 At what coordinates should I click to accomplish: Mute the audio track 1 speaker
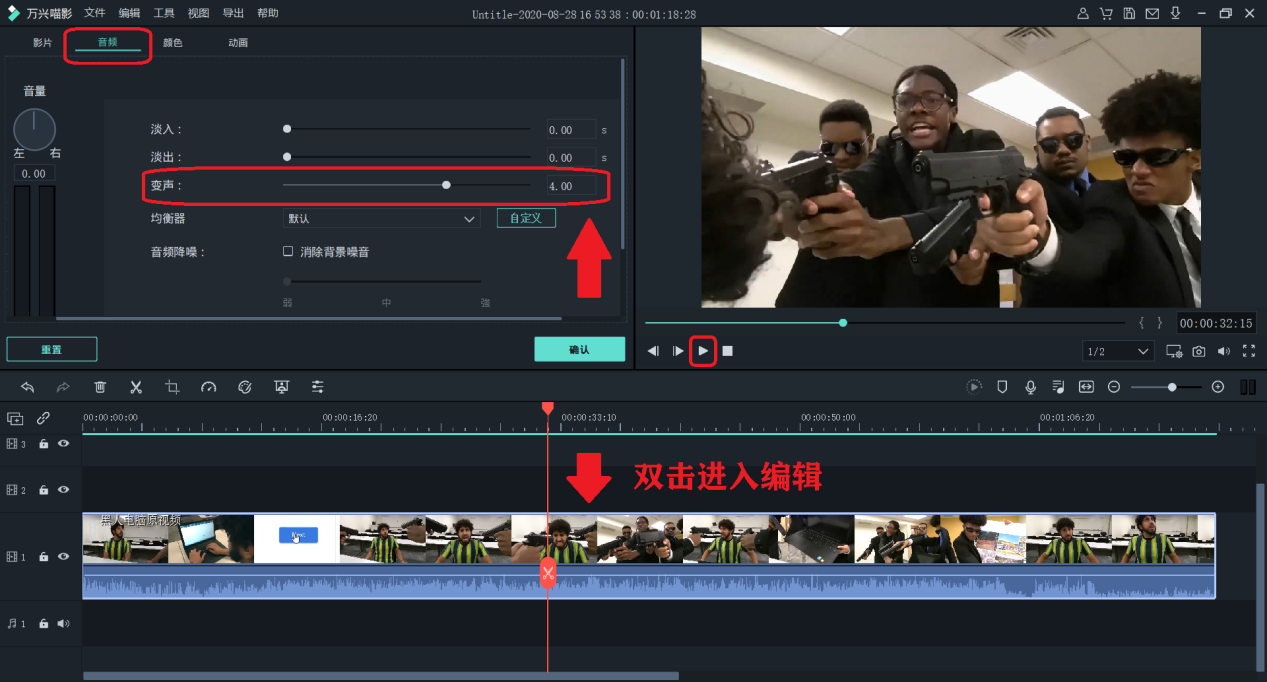(x=64, y=623)
